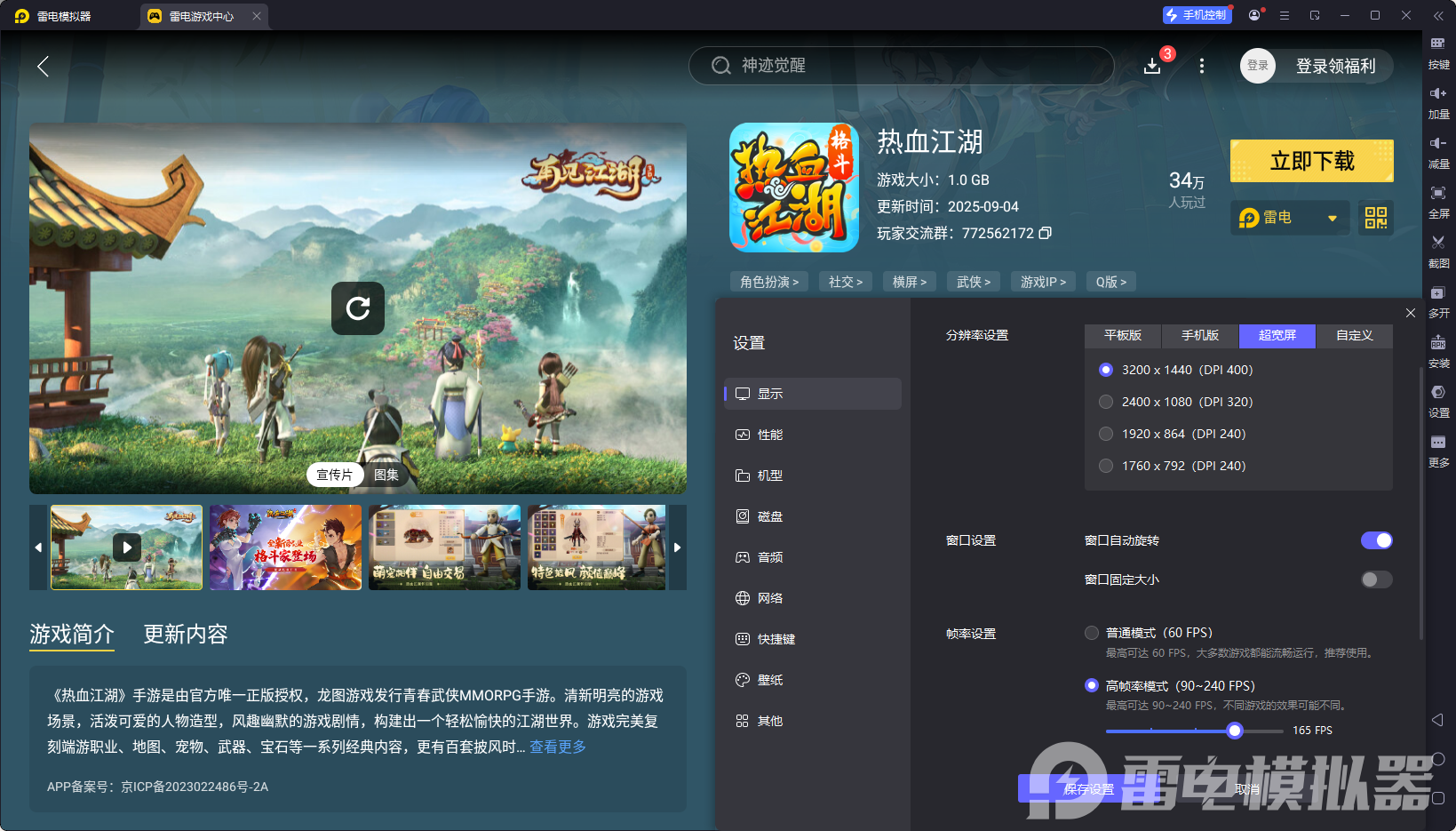Click the 登录 avatar icon

click(1258, 66)
